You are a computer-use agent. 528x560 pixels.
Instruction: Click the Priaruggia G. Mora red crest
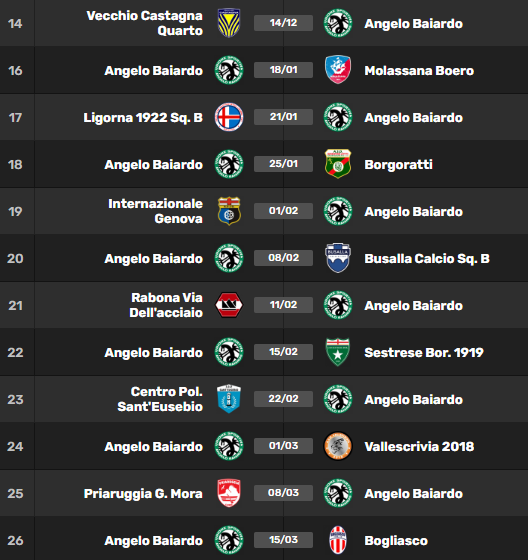(229, 493)
